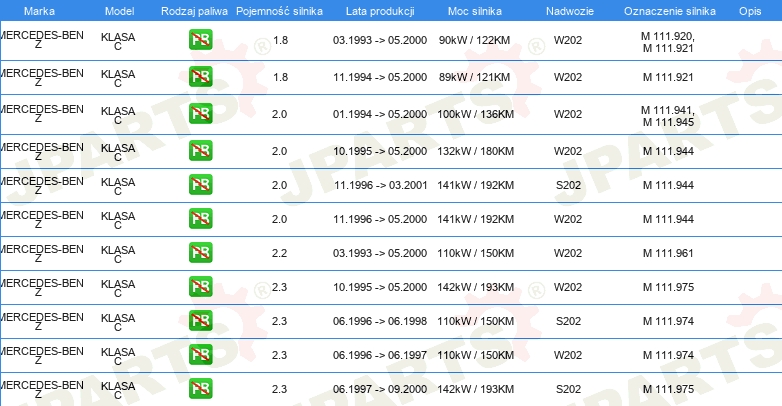Click the 2.2 engine capacity cell

point(279,253)
